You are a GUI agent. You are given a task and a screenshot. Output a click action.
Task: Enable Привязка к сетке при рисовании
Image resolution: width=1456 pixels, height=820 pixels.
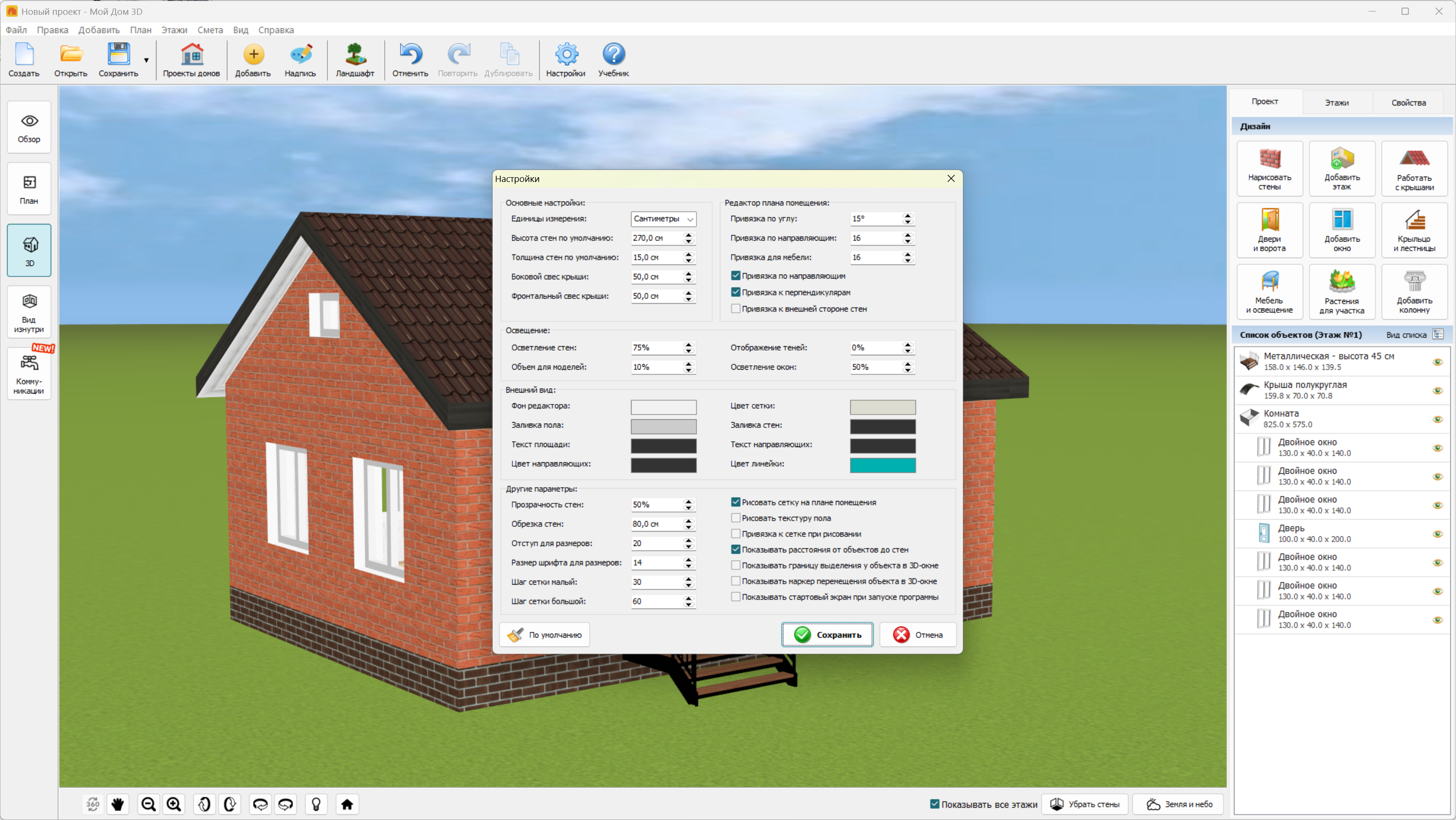[735, 534]
